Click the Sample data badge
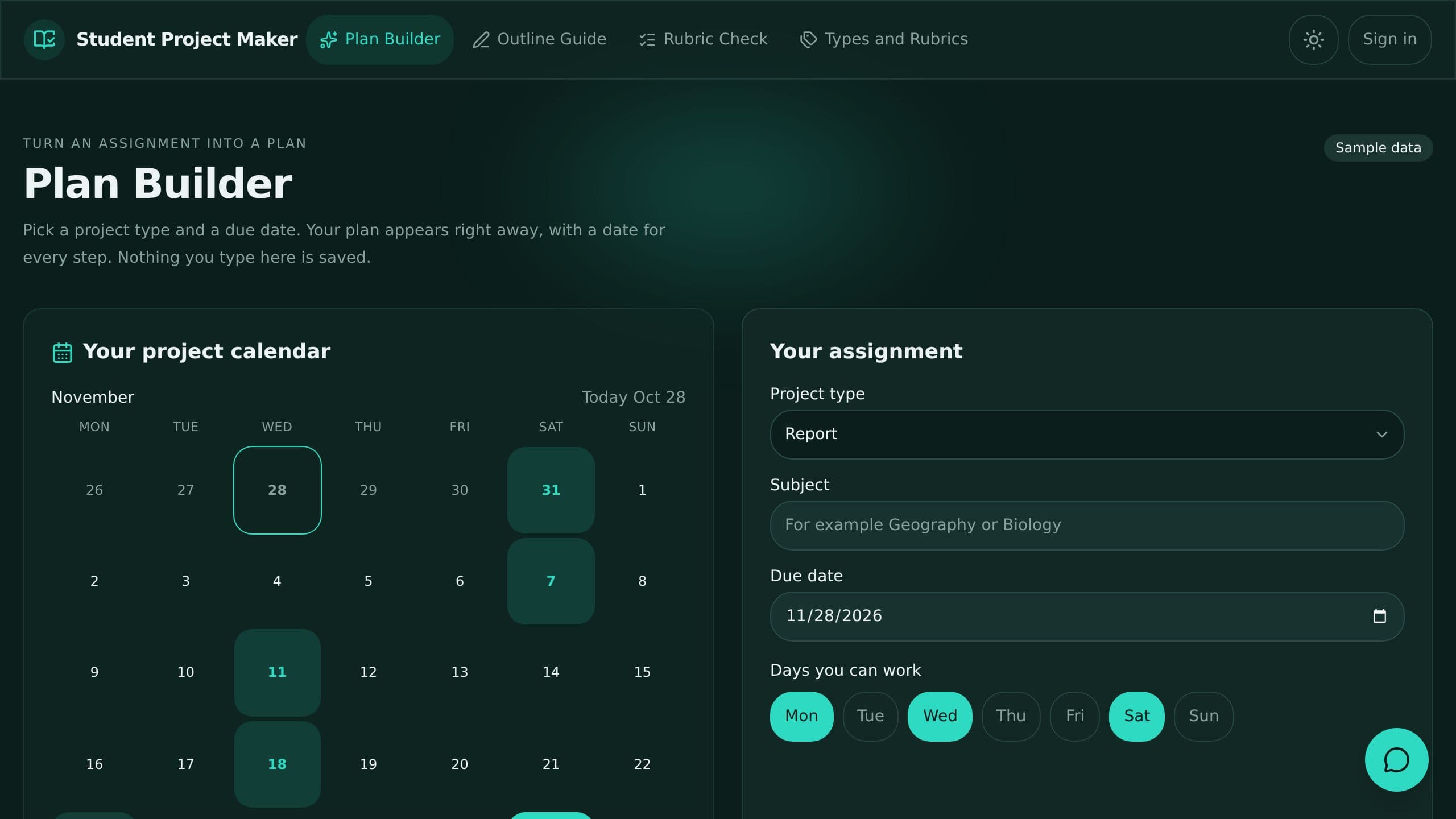1456x819 pixels. [x=1378, y=148]
